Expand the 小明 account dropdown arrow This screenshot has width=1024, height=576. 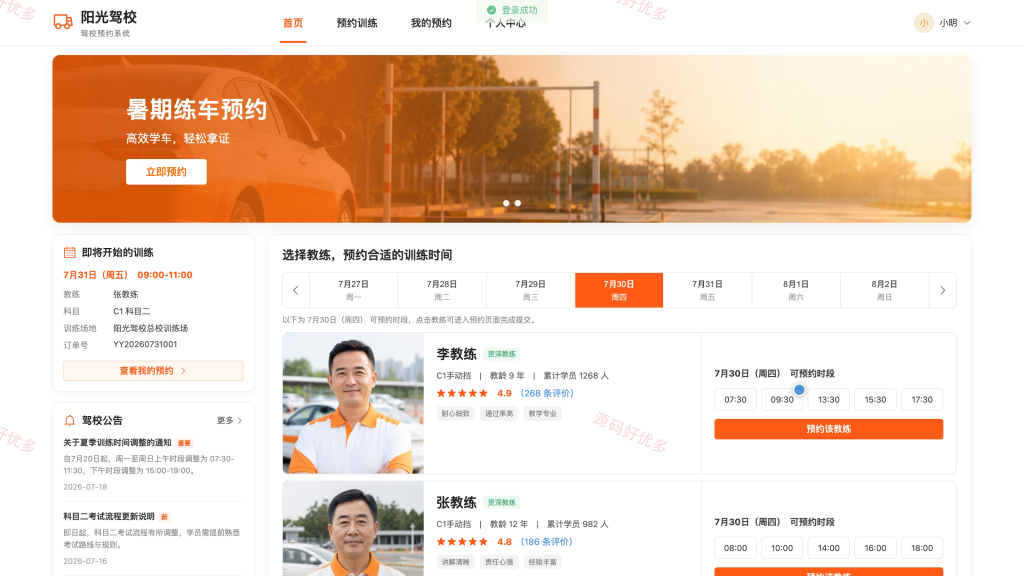(967, 23)
